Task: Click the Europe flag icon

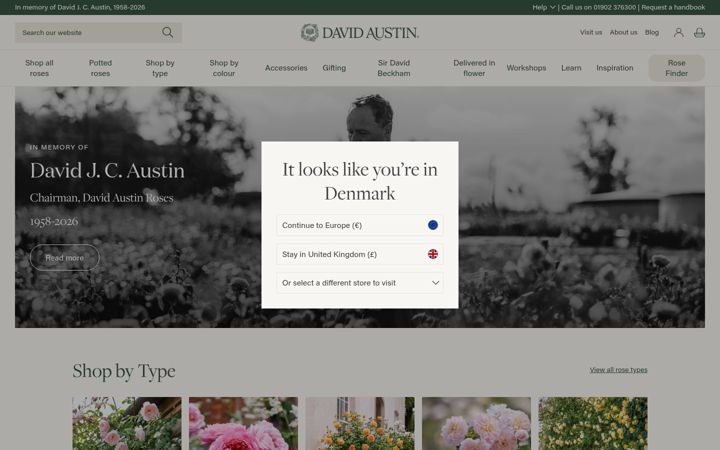Action: click(x=433, y=225)
